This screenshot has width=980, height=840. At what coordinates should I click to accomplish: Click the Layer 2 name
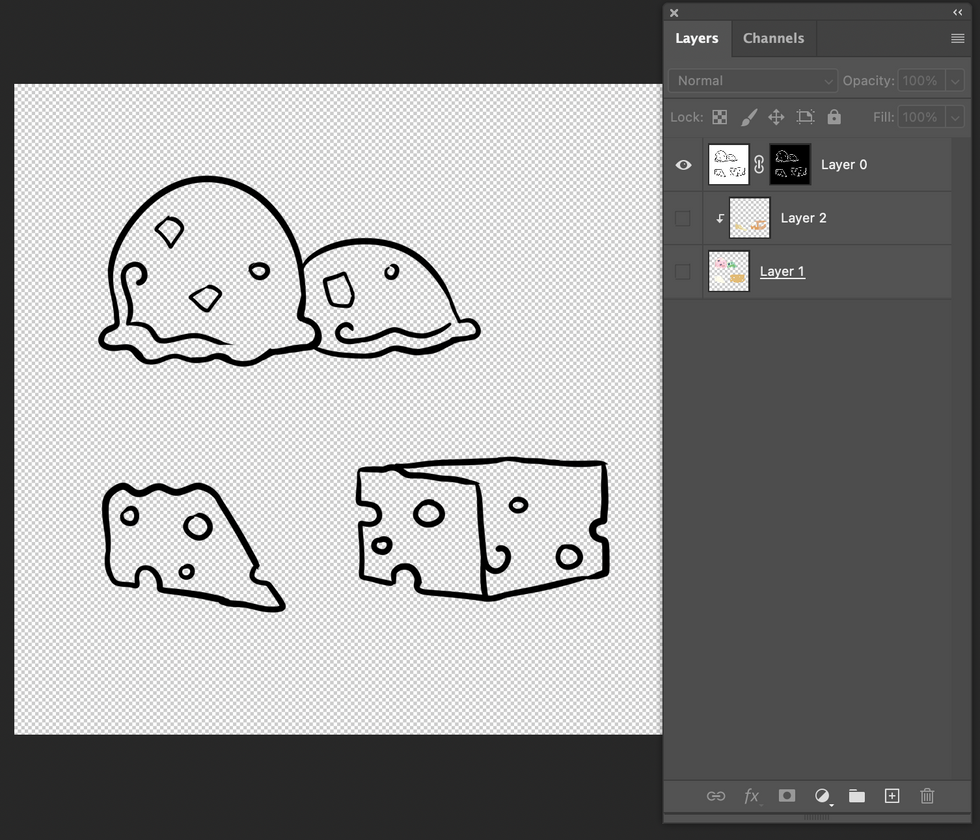803,218
